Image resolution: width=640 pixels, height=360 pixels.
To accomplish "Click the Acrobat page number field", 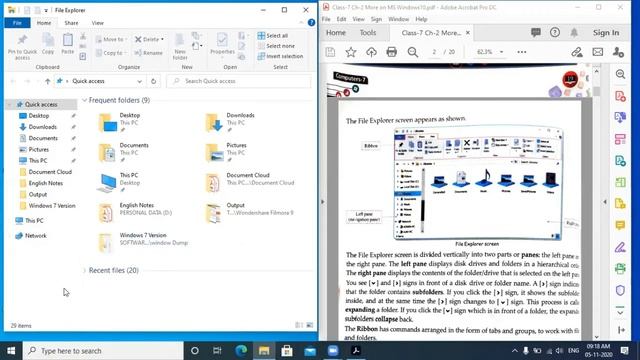I will click(434, 52).
